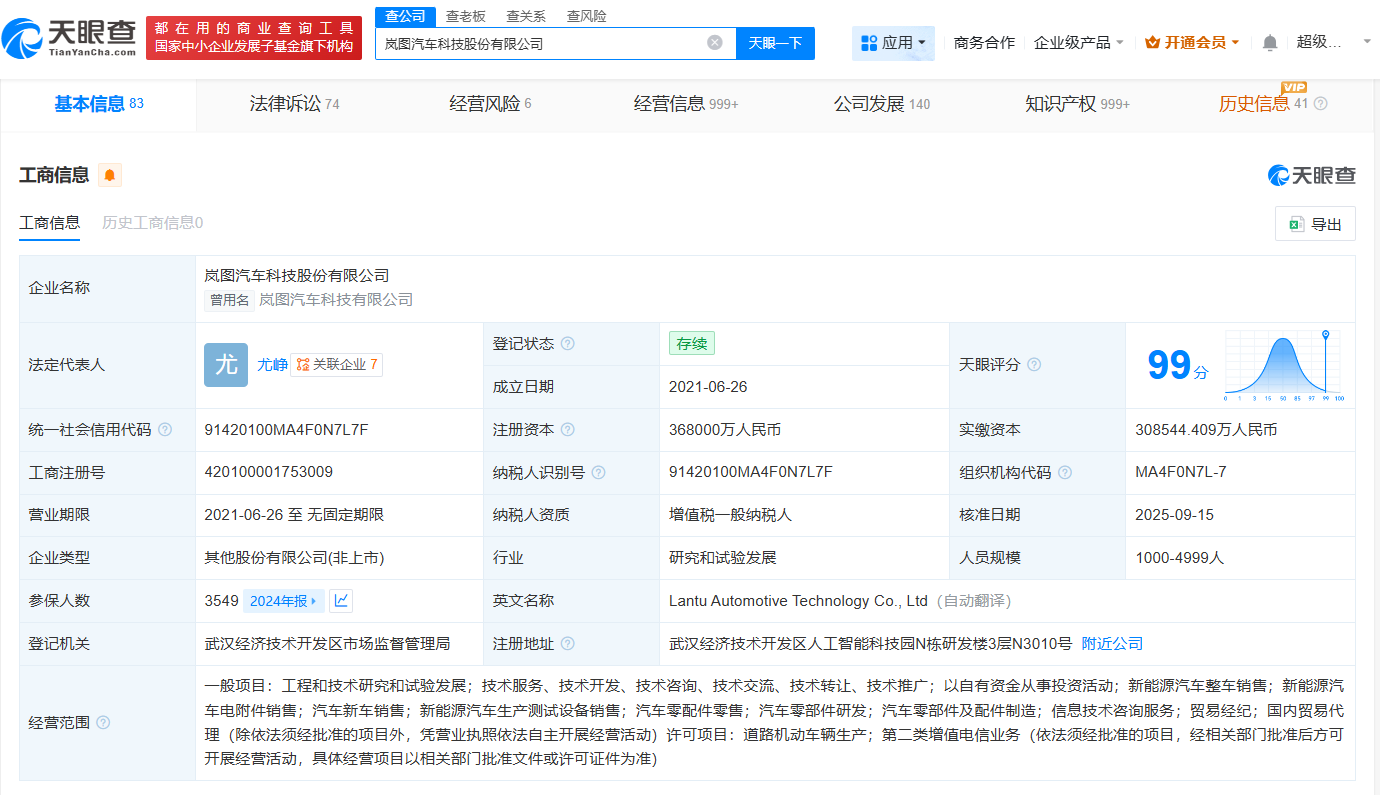Click the 尤 legal representative avatar

click(225, 365)
